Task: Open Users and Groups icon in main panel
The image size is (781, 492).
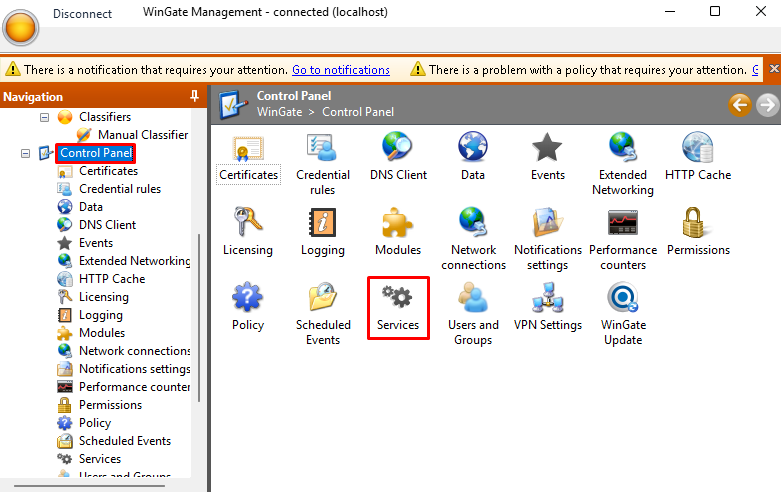Action: coord(473,297)
